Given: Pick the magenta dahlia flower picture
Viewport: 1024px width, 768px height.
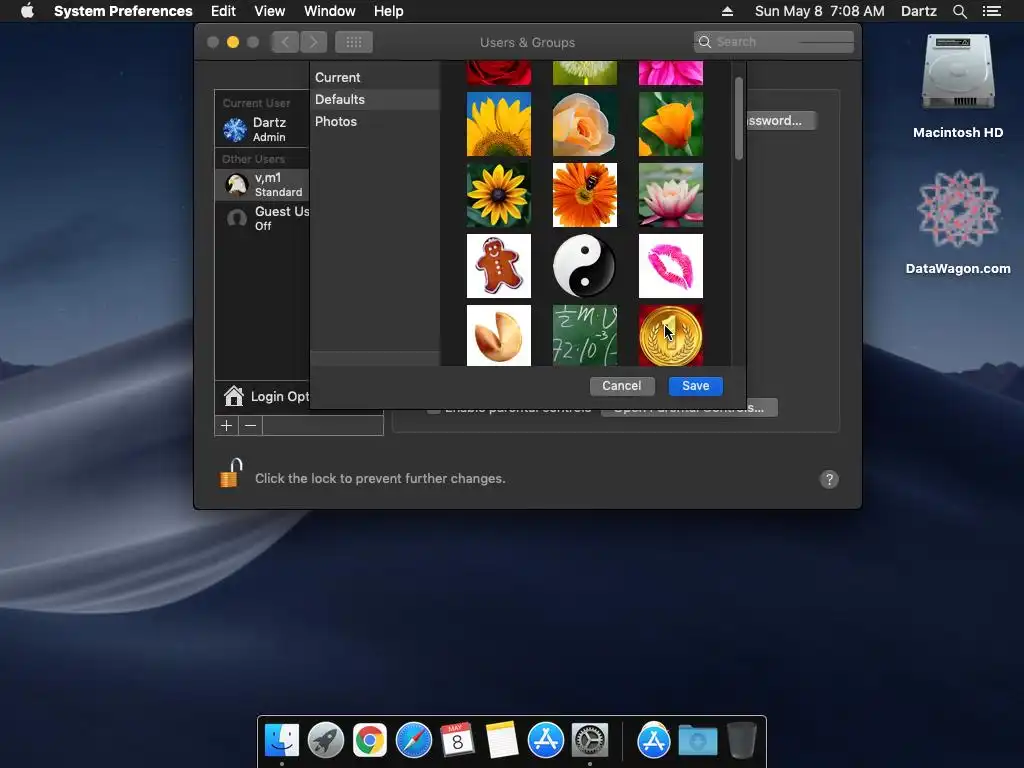Looking at the screenshot, I should pyautogui.click(x=671, y=73).
